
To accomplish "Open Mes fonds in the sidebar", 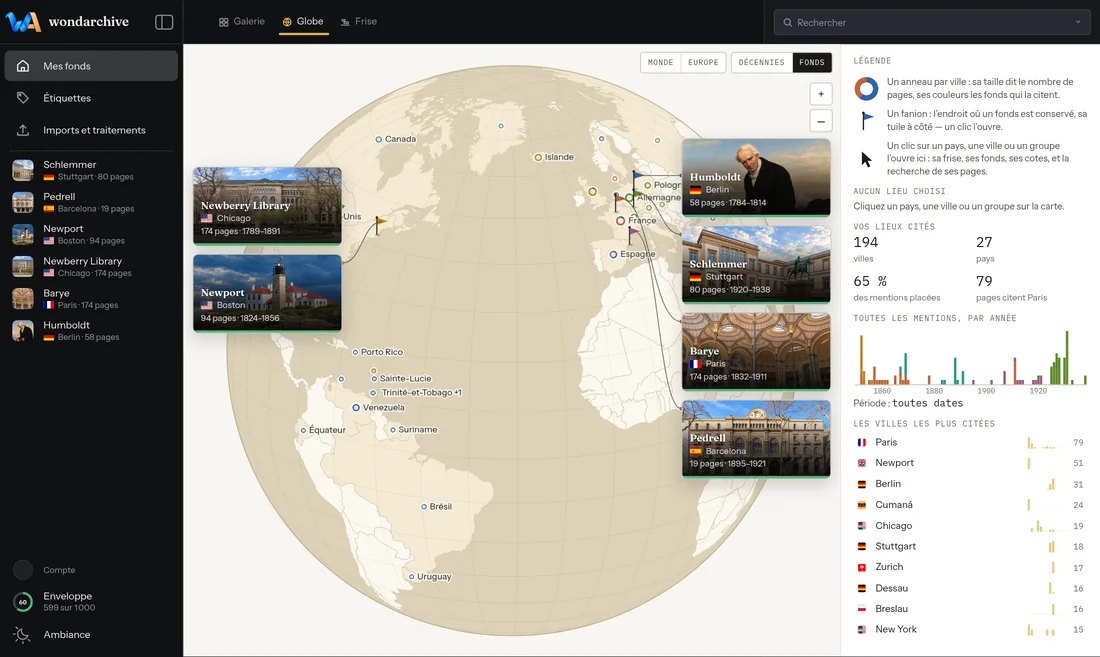I will [91, 66].
